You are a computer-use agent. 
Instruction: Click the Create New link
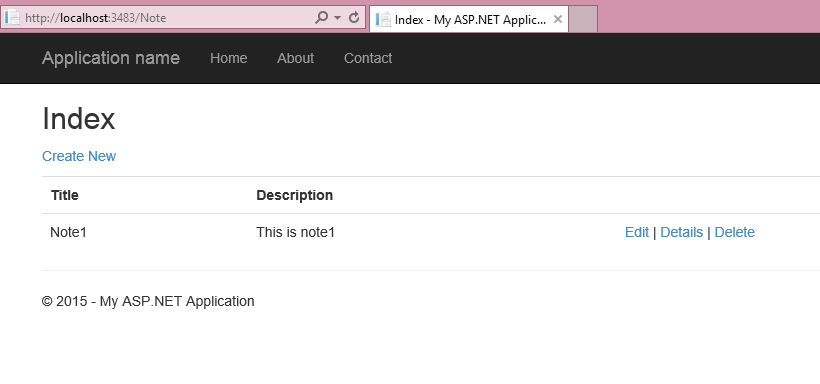(x=79, y=156)
